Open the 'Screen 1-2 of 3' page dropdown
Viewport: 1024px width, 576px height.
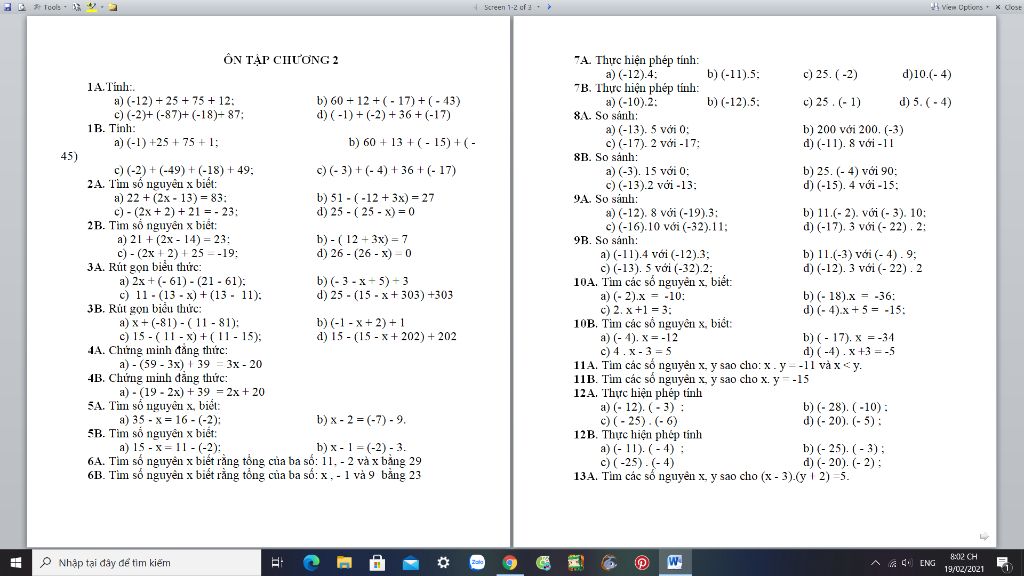pyautogui.click(x=511, y=7)
